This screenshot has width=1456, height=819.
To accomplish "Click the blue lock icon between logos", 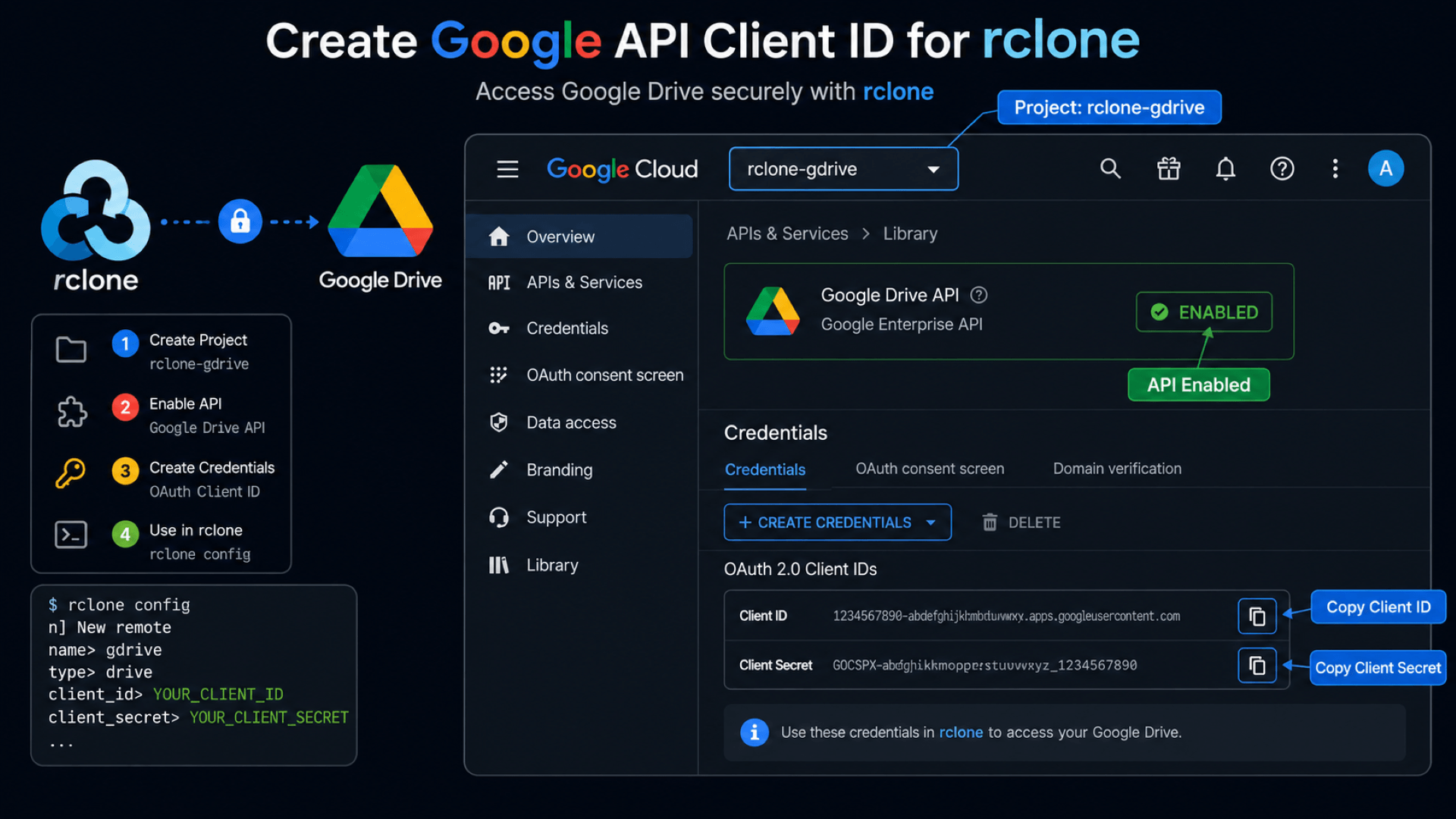I will (240, 221).
